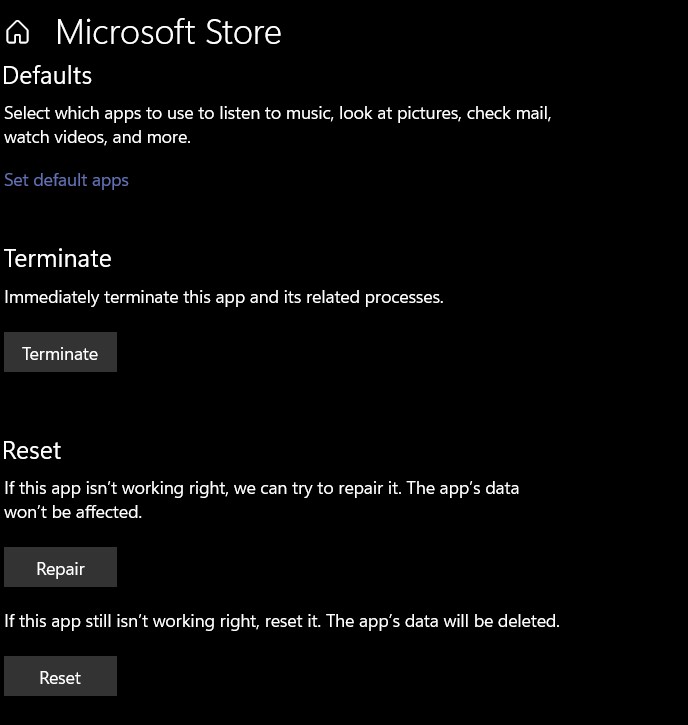Open the Set default apps link
Viewport: 688px width, 725px height.
click(x=66, y=180)
